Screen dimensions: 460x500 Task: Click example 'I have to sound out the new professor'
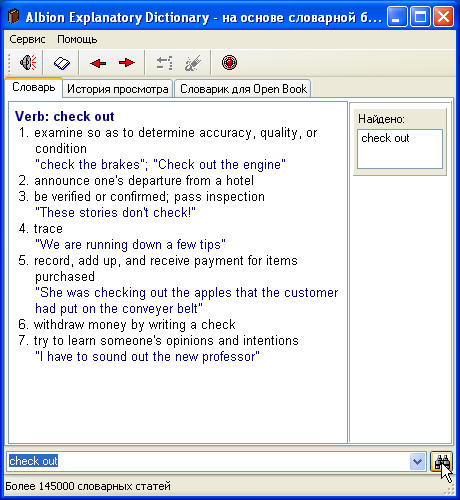[x=147, y=357]
